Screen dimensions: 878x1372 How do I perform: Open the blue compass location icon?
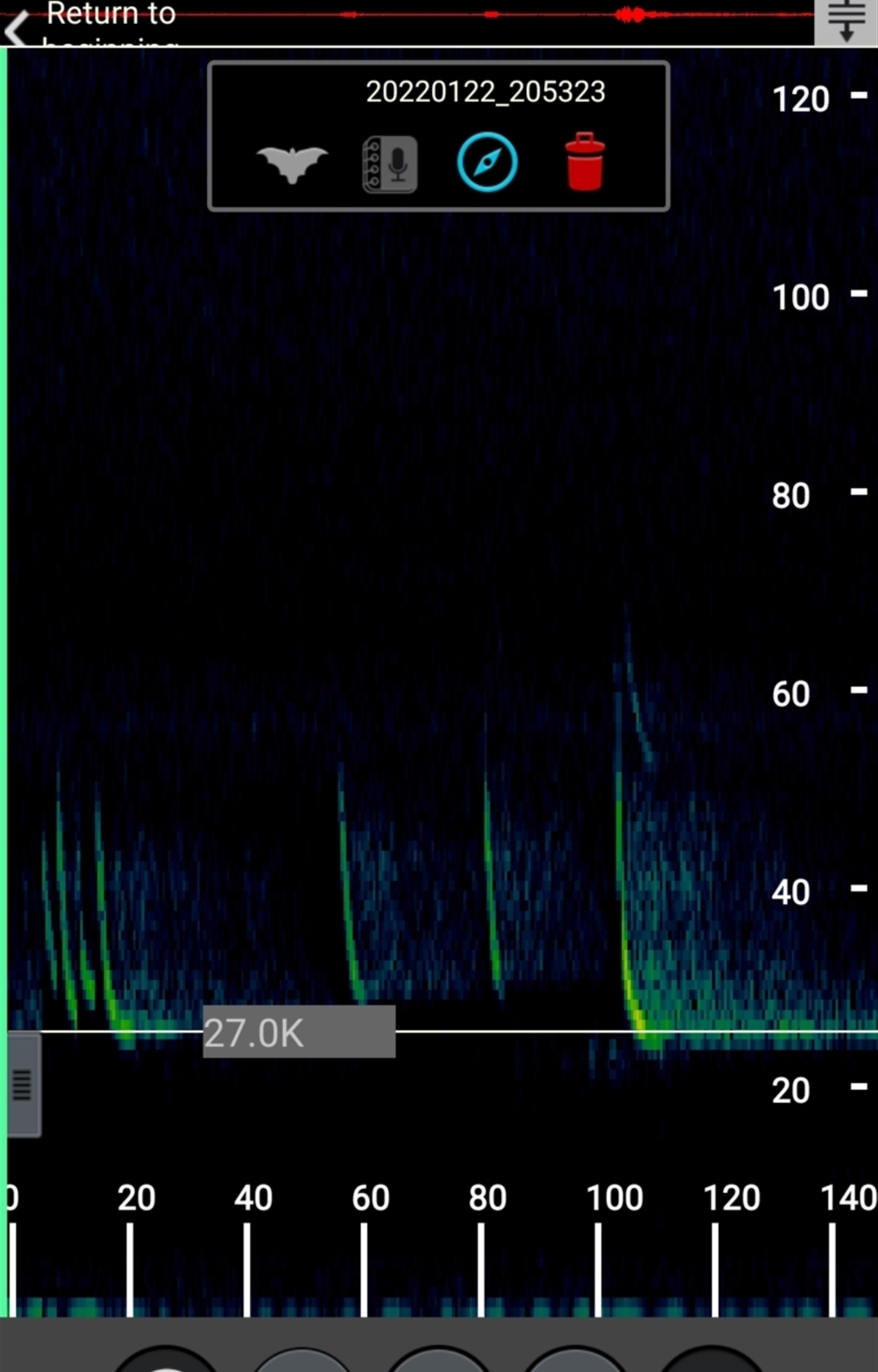click(487, 162)
